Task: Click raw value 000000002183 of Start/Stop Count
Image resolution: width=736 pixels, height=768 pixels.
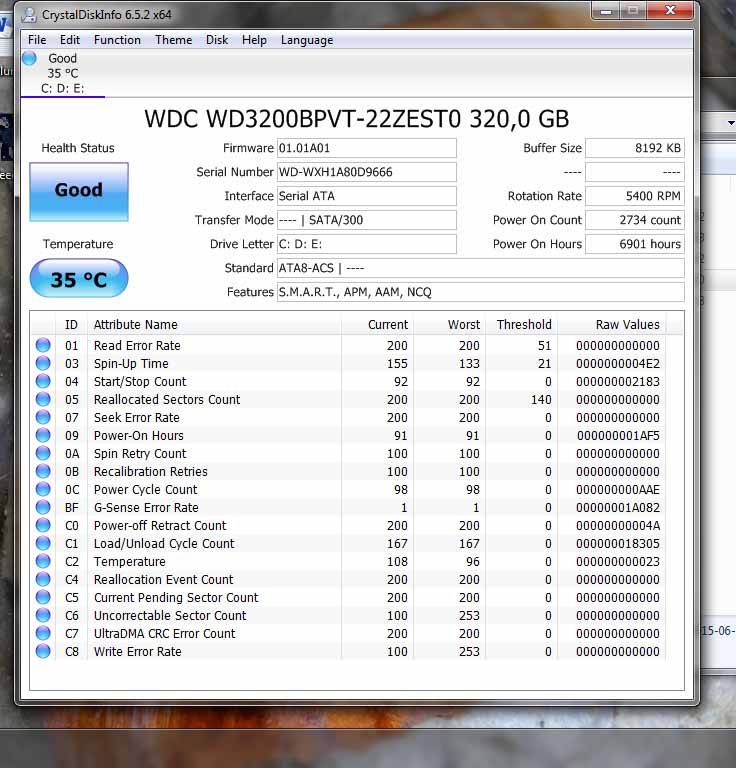Action: (617, 382)
